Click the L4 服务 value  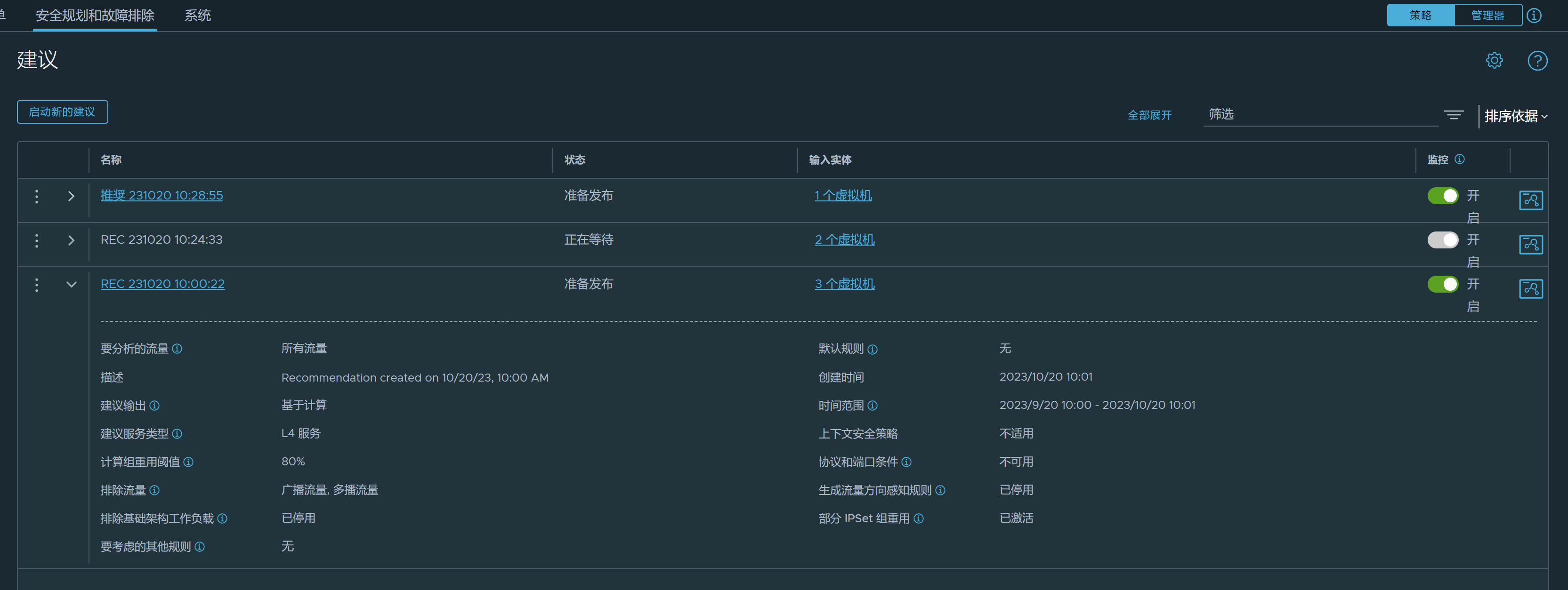pyautogui.click(x=301, y=434)
